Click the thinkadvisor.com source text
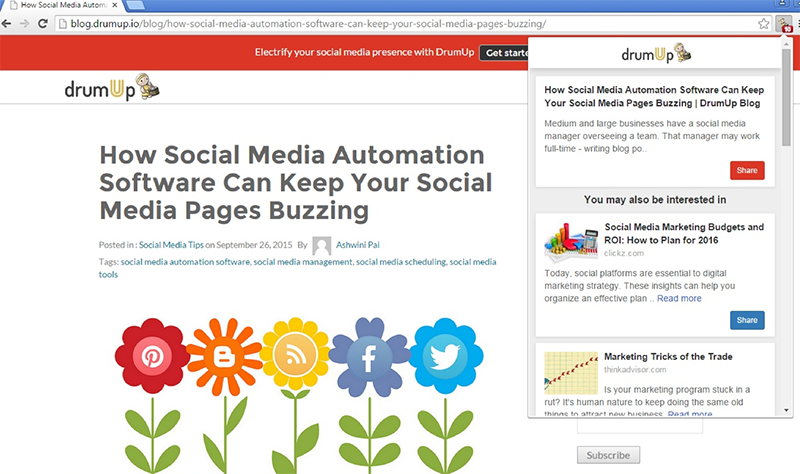 point(635,369)
